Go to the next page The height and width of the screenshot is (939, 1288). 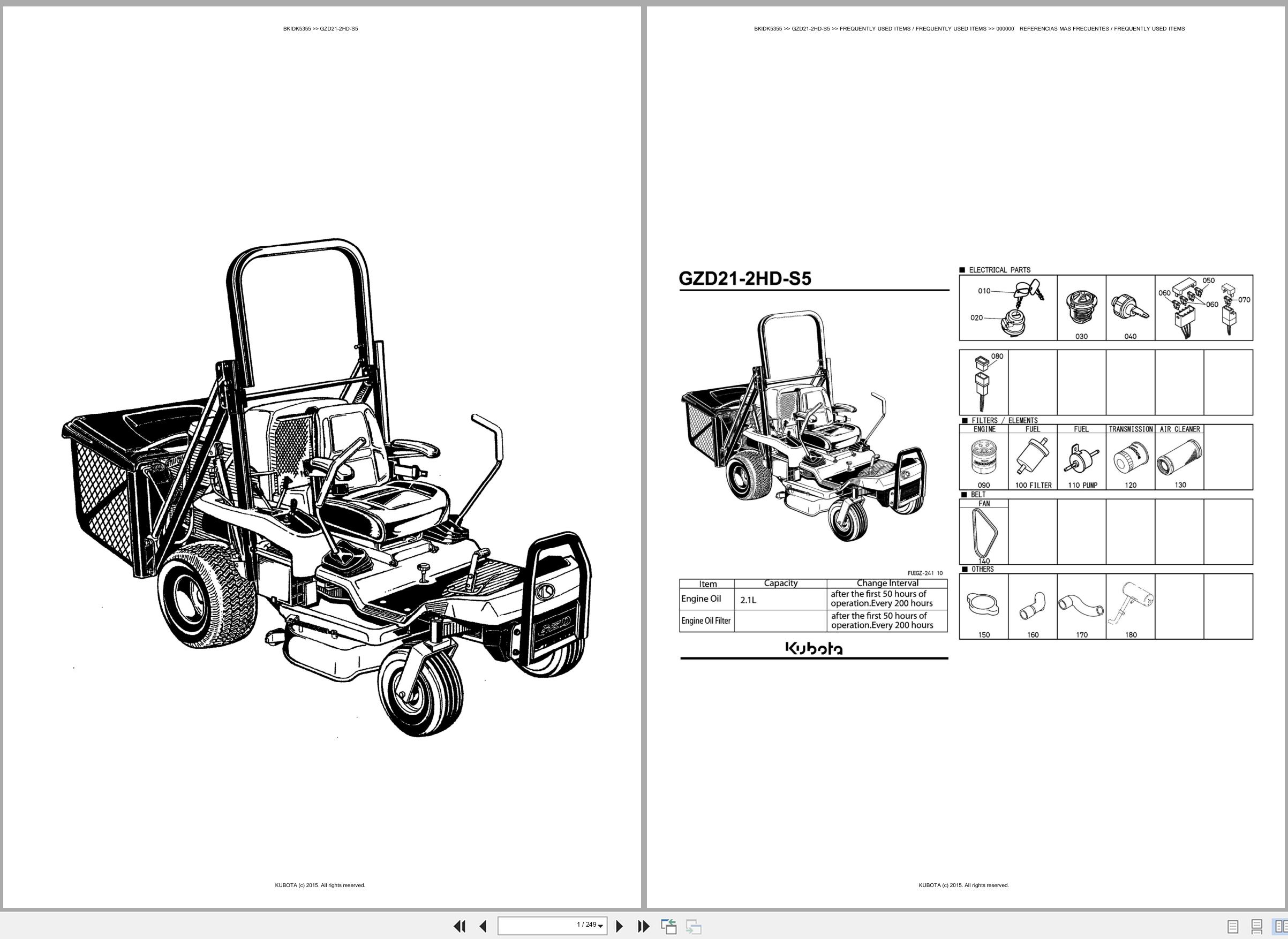click(x=620, y=927)
